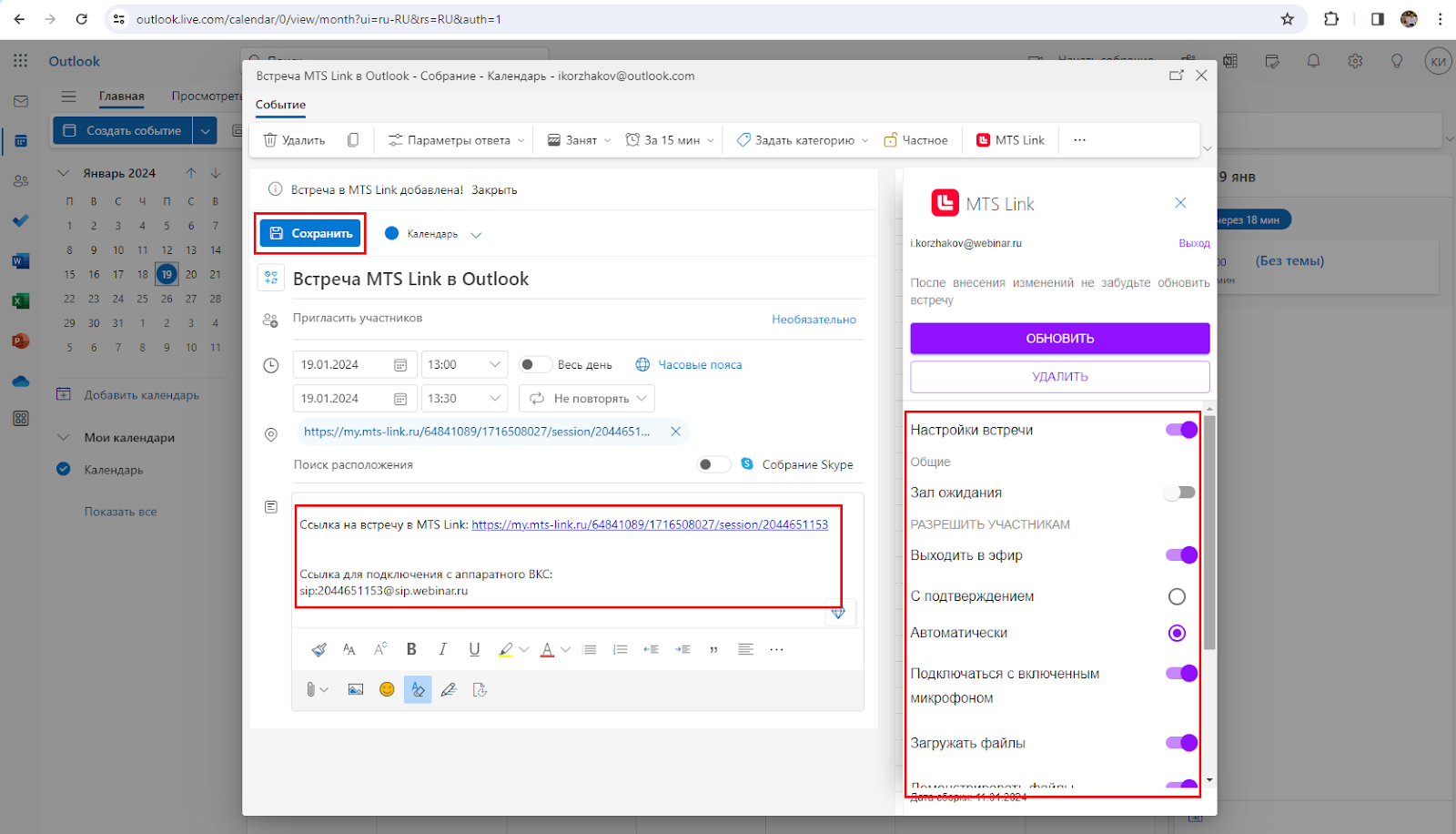This screenshot has width=1456, height=834.
Task: Select the С подтверждением radio option
Action: click(1177, 596)
